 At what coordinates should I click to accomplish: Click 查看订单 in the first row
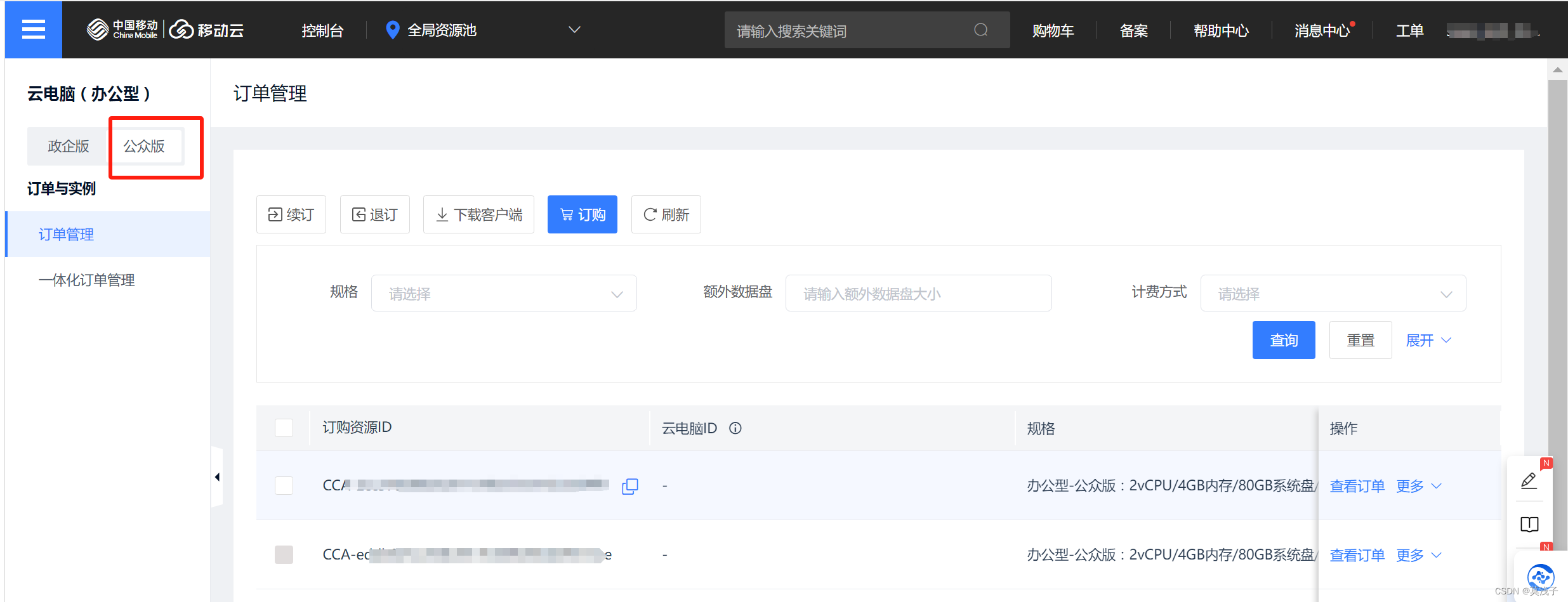coord(1357,486)
